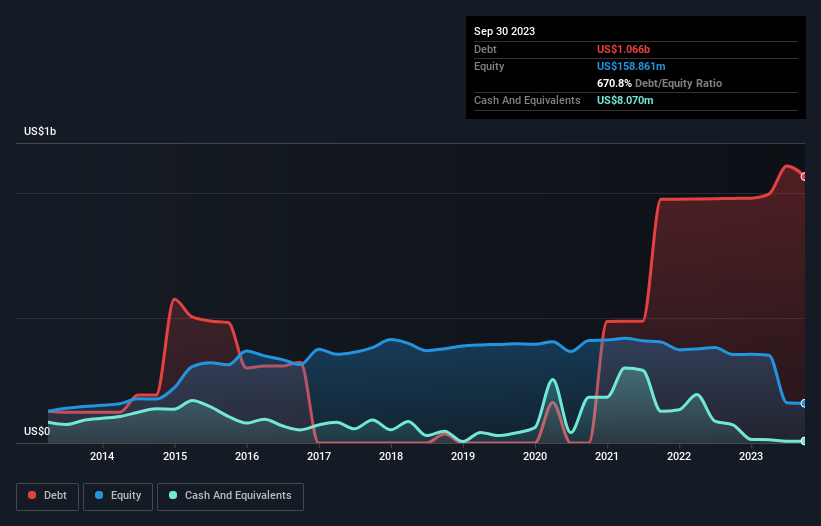Click the 2018 x-axis label

[x=391, y=456]
